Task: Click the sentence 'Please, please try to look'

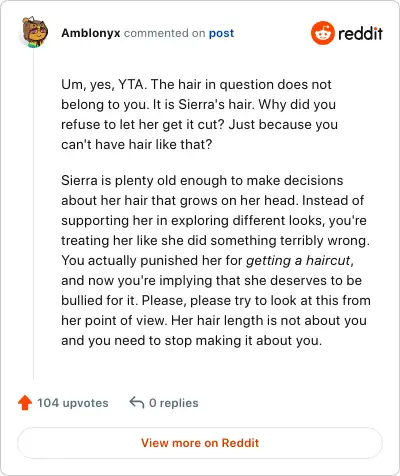Action: tap(256, 300)
